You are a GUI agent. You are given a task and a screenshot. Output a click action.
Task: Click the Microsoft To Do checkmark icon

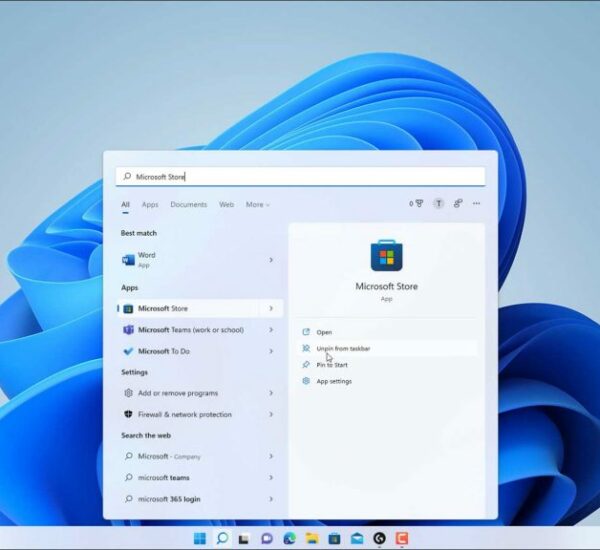128,351
